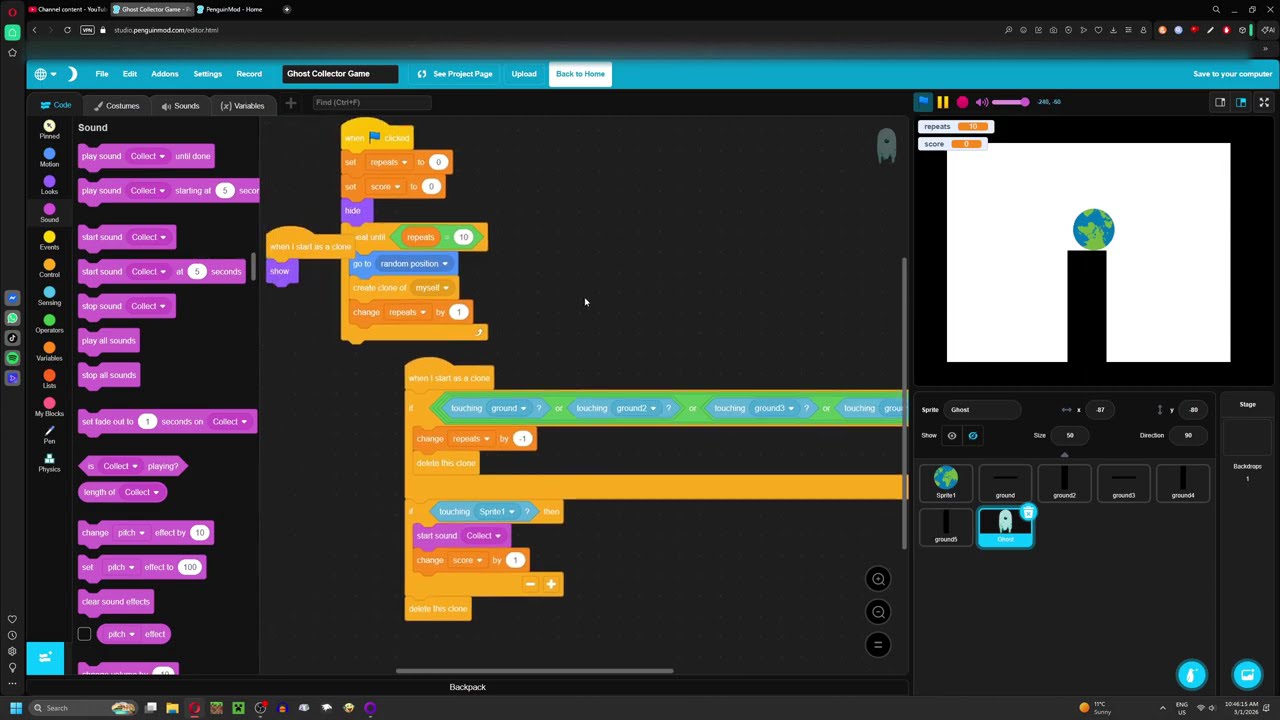
Task: Click the sprite name field 'Ghost'
Action: [984, 410]
